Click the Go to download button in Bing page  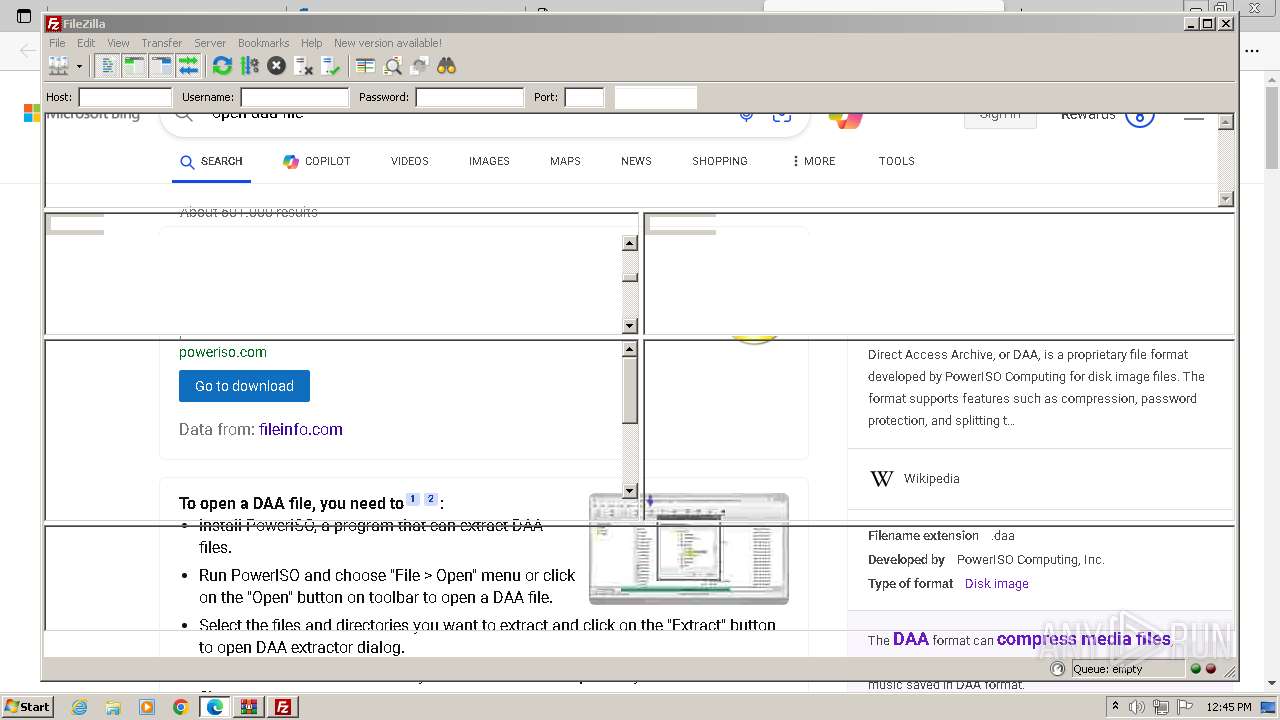coord(244,386)
